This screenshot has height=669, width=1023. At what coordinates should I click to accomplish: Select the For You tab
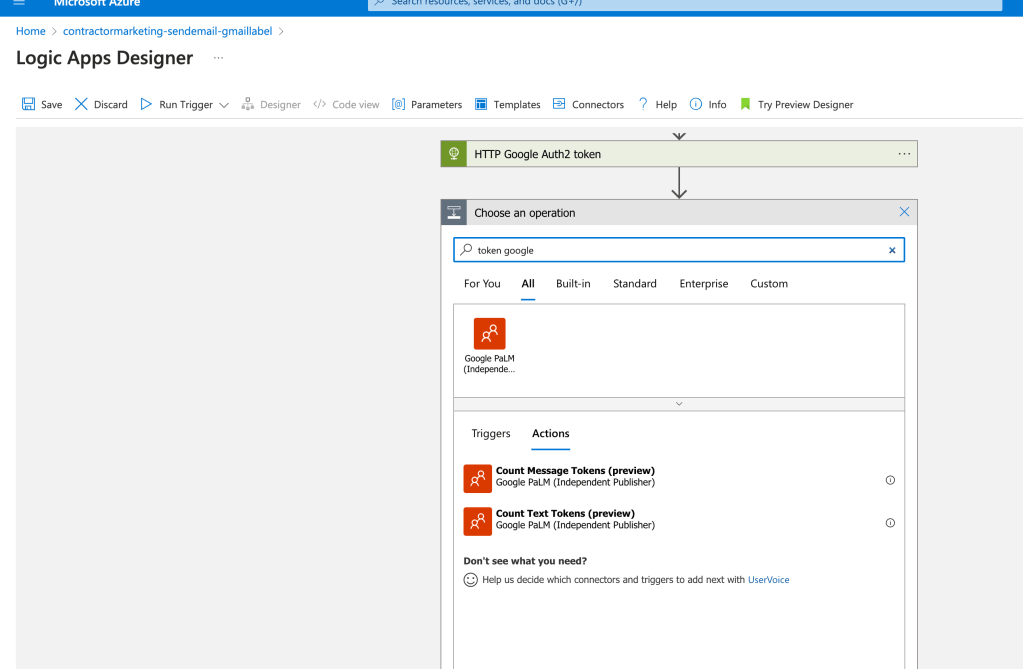click(x=482, y=284)
